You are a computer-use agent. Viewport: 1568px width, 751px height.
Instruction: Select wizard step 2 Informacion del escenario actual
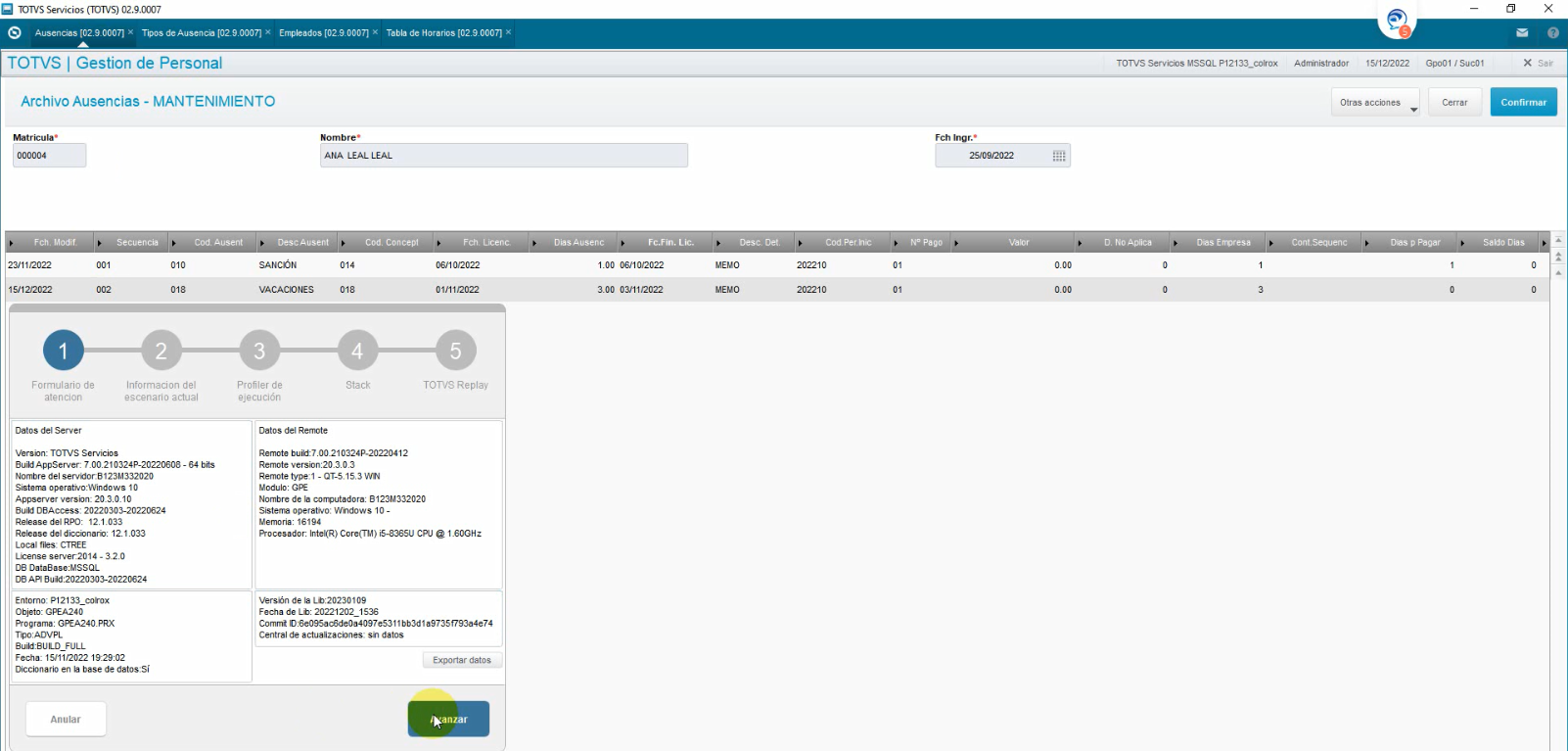pyautogui.click(x=161, y=351)
